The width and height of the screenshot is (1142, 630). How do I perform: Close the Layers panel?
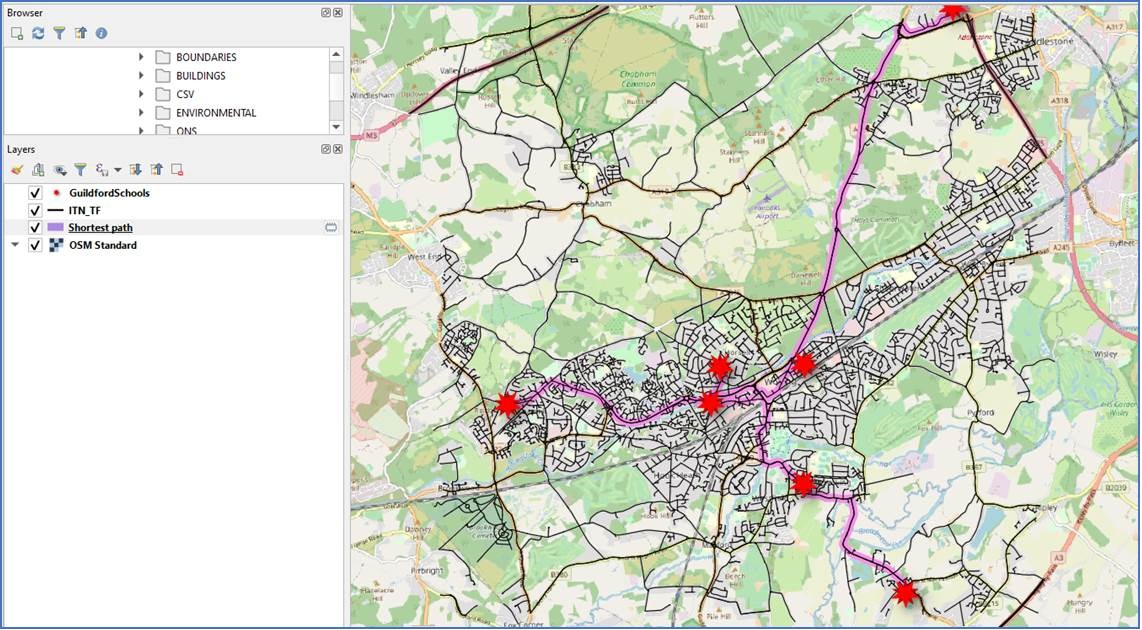click(338, 149)
